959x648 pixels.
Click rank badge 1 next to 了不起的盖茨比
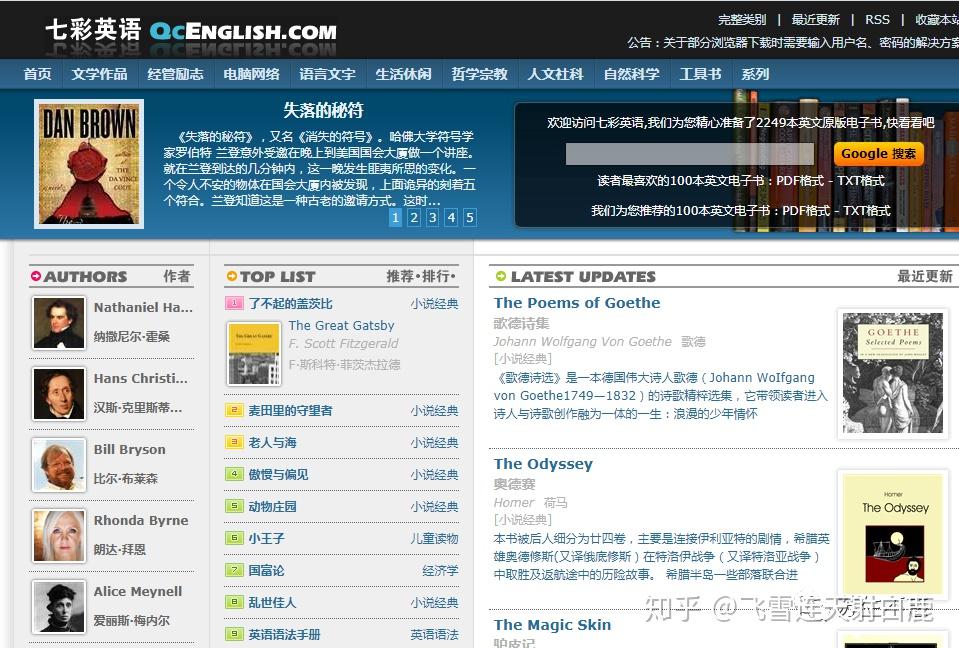click(x=233, y=303)
